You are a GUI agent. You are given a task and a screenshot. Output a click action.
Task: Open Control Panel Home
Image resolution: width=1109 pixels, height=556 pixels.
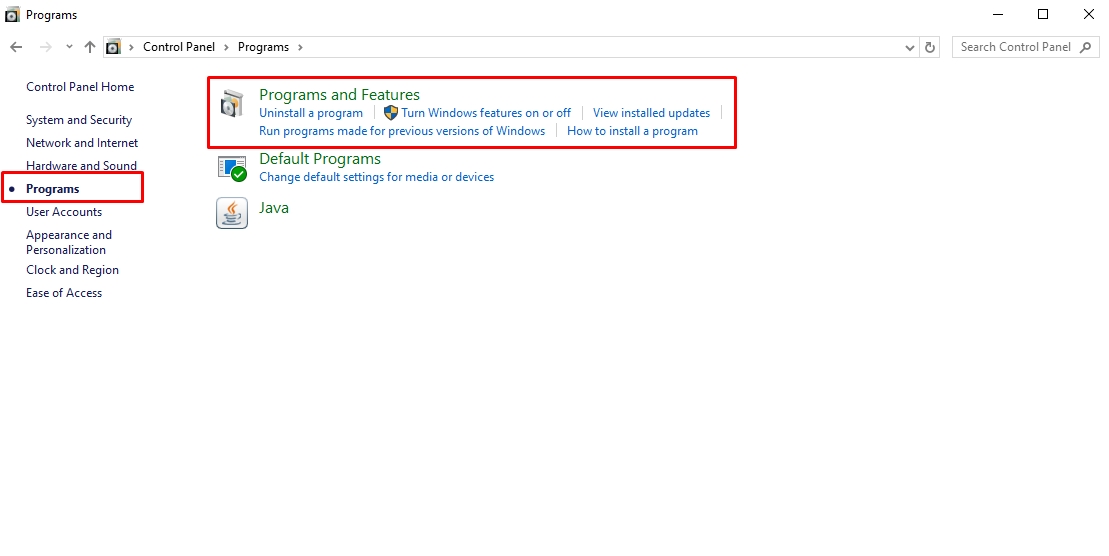(80, 87)
